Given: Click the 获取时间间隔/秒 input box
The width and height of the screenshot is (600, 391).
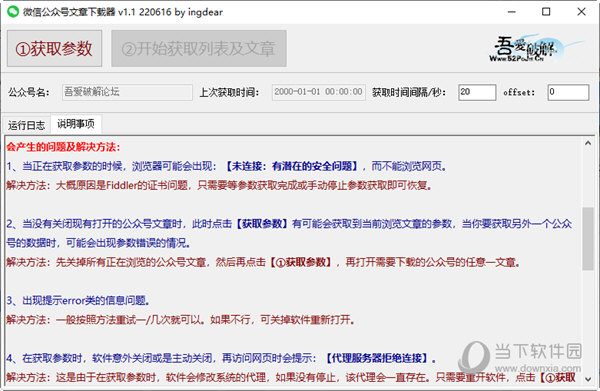Looking at the screenshot, I should click(x=477, y=92).
